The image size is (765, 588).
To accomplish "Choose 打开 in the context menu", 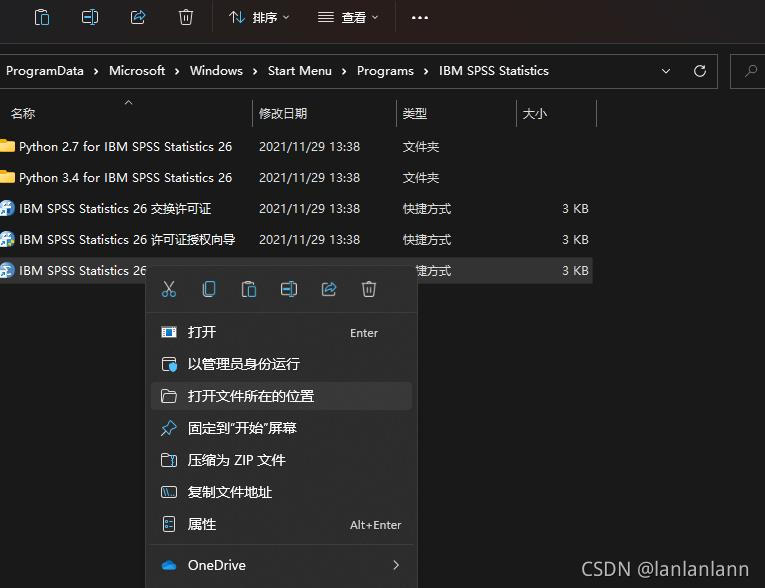I will pyautogui.click(x=282, y=333).
